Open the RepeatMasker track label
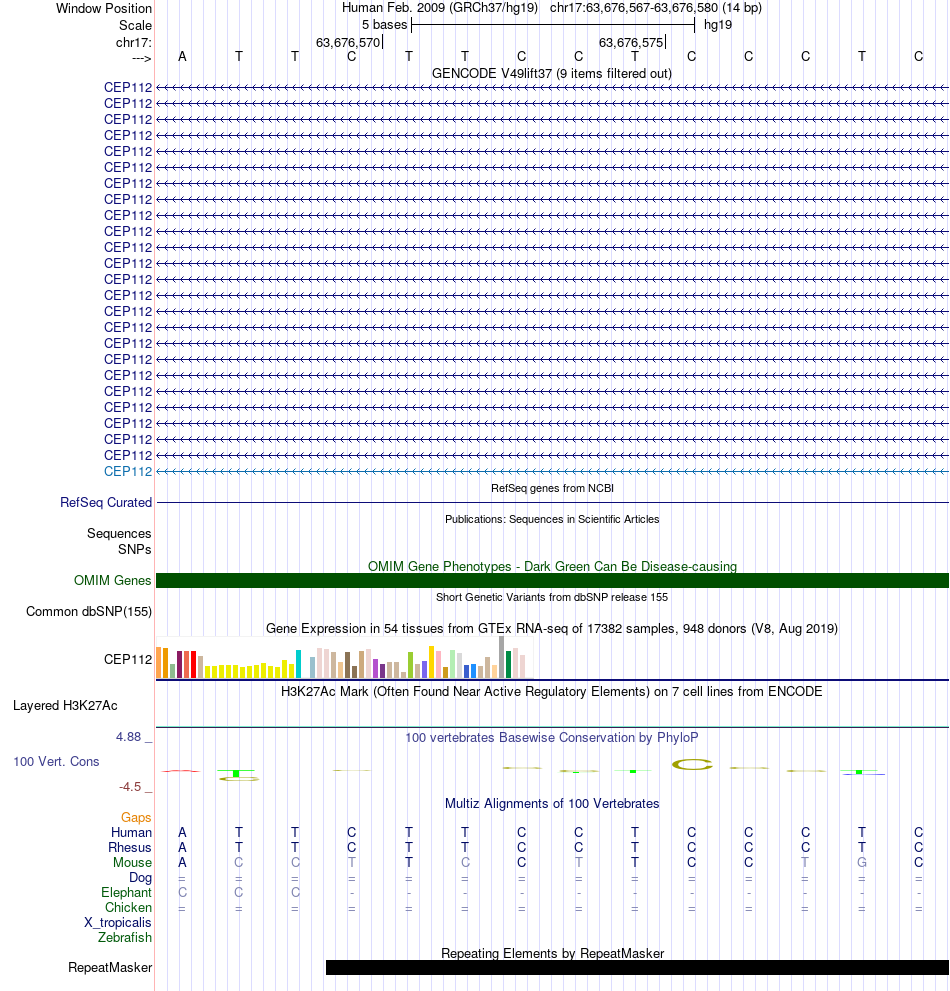 (x=110, y=968)
